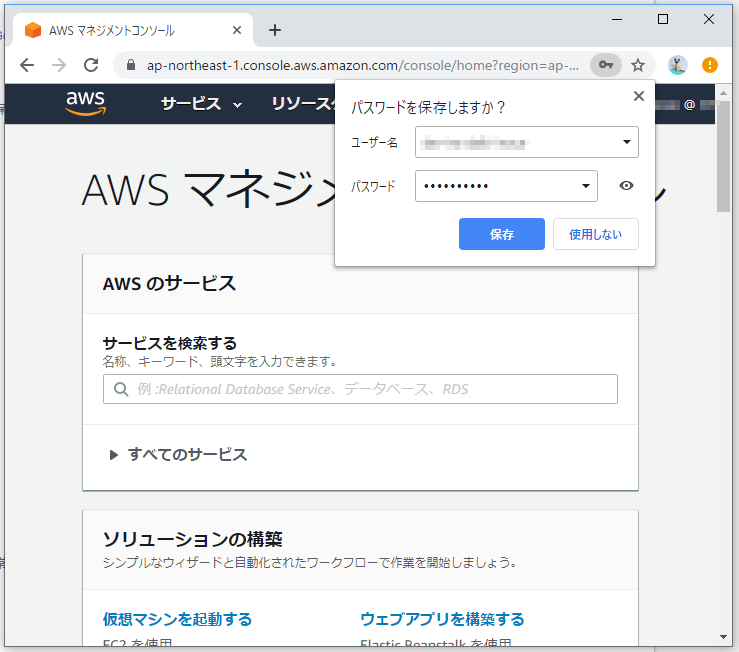Click the page scrollbar up arrow
739x652 pixels.
click(x=723, y=93)
